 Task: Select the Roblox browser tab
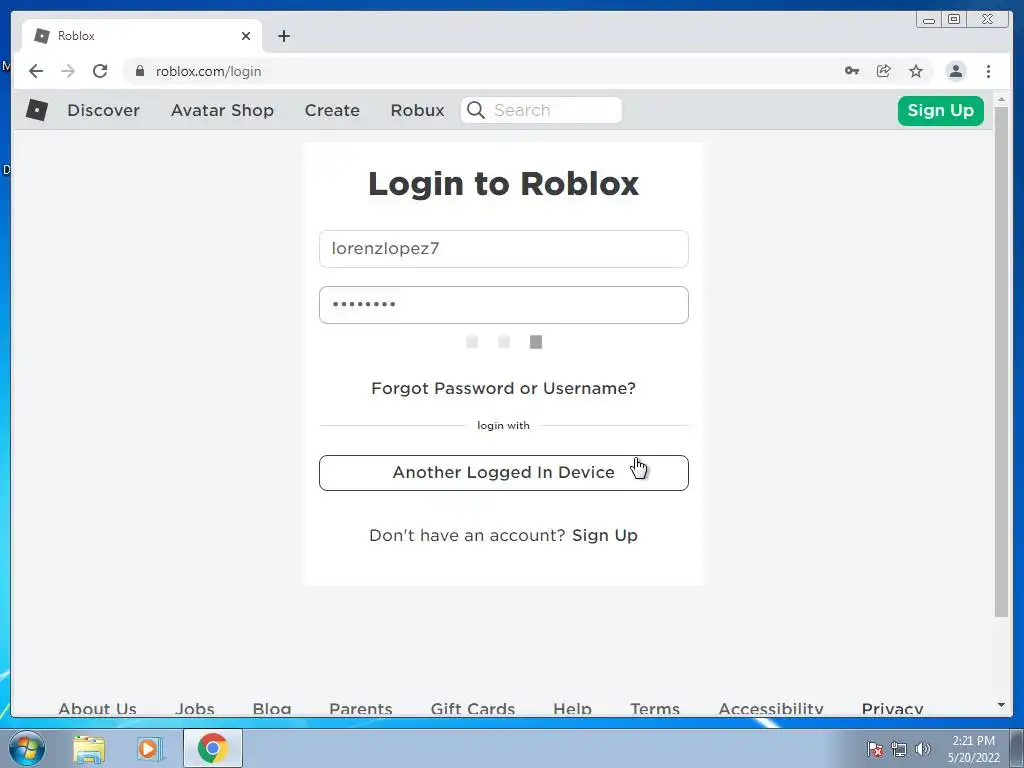click(x=142, y=36)
